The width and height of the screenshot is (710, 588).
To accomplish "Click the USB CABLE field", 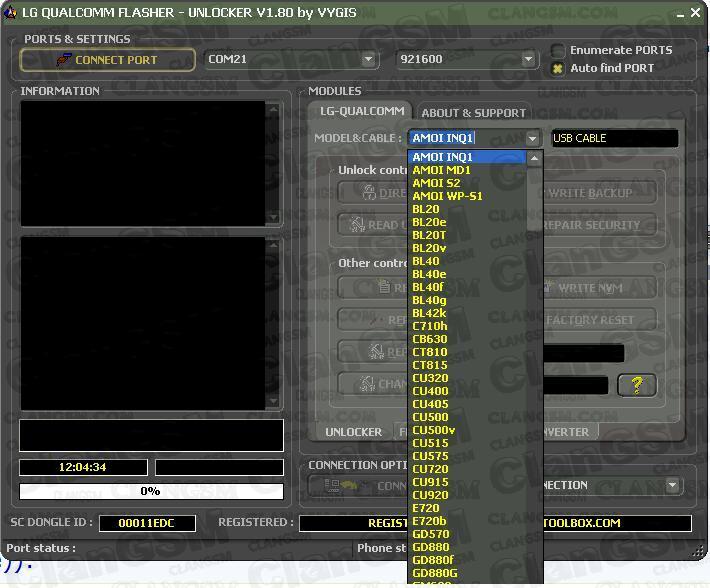I will point(614,138).
